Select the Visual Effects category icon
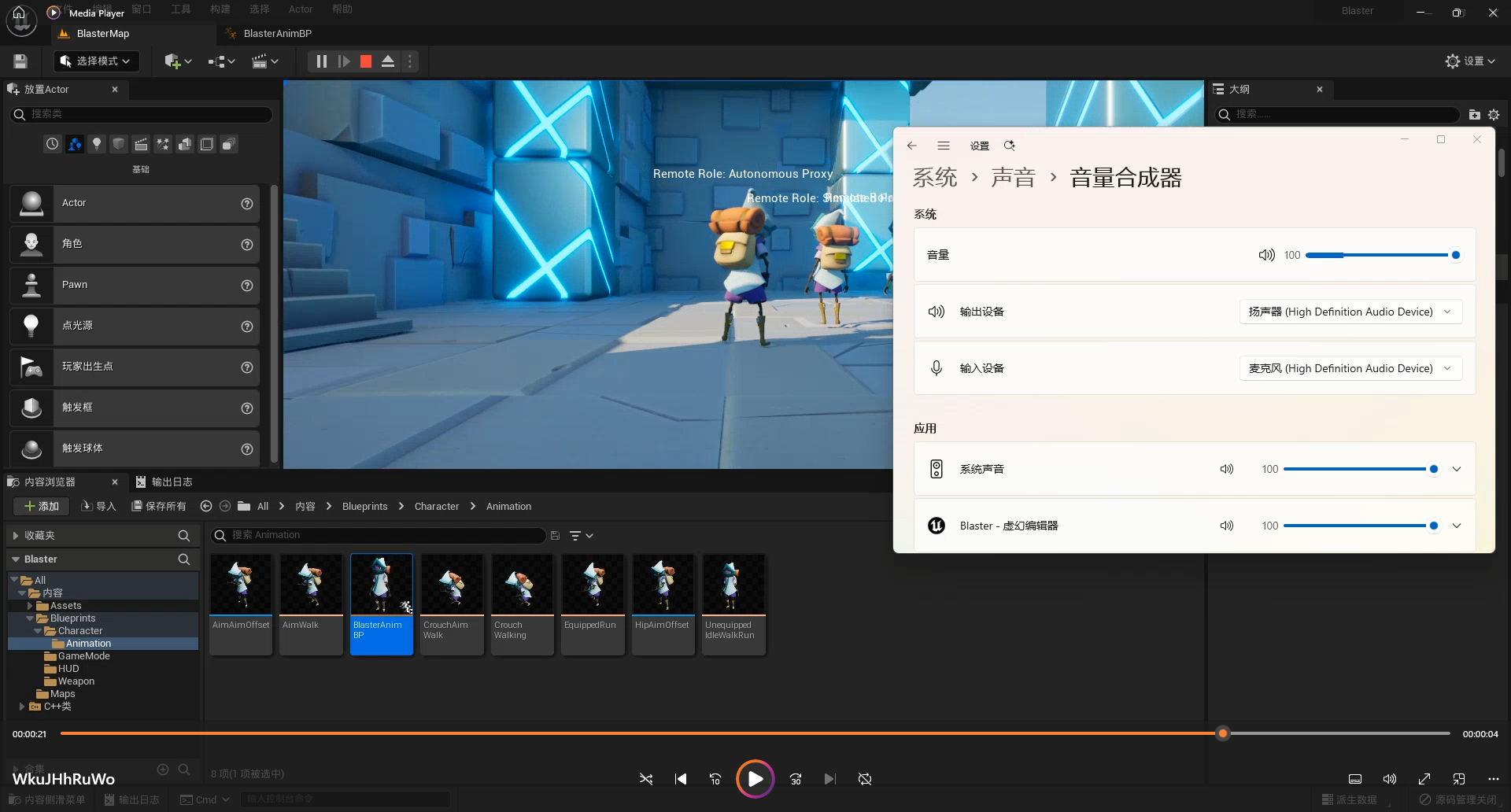Screen dimensions: 1511x812 coord(163,144)
